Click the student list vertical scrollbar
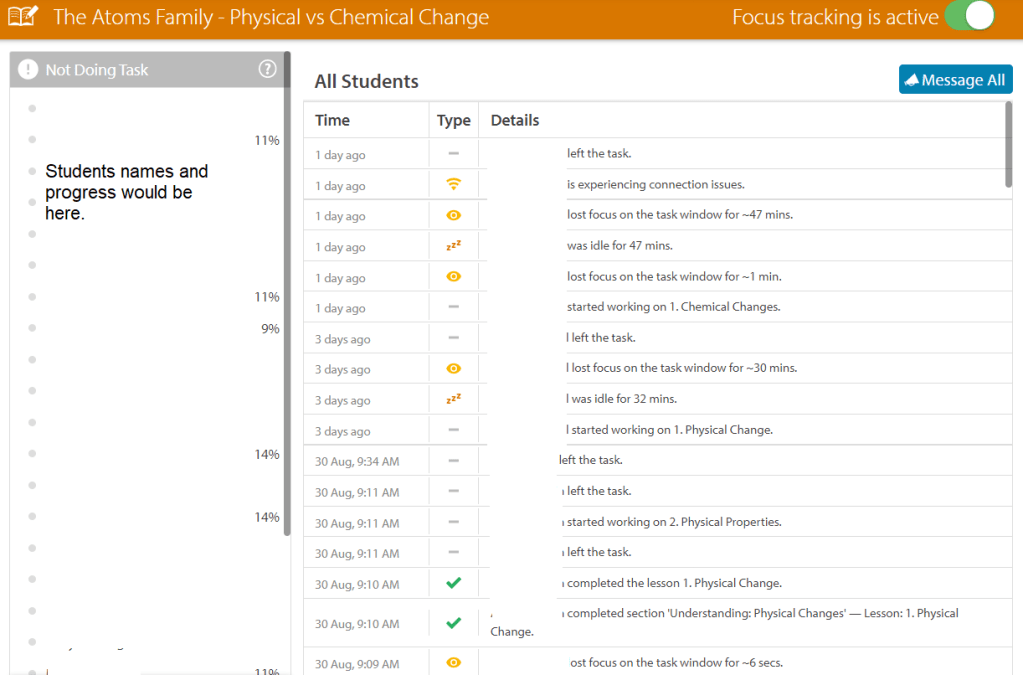This screenshot has height=675, width=1023. pos(287,300)
